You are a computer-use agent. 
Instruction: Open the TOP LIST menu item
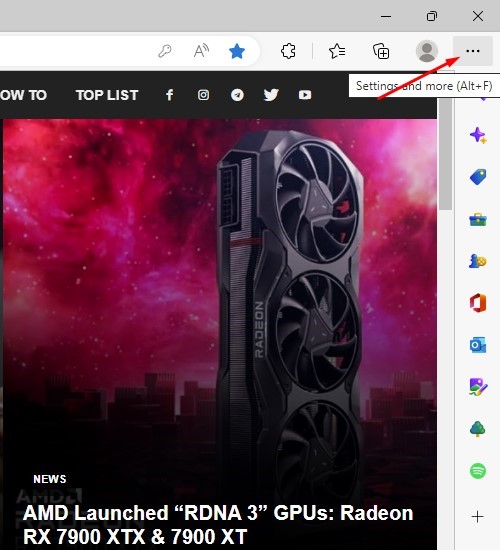click(107, 95)
